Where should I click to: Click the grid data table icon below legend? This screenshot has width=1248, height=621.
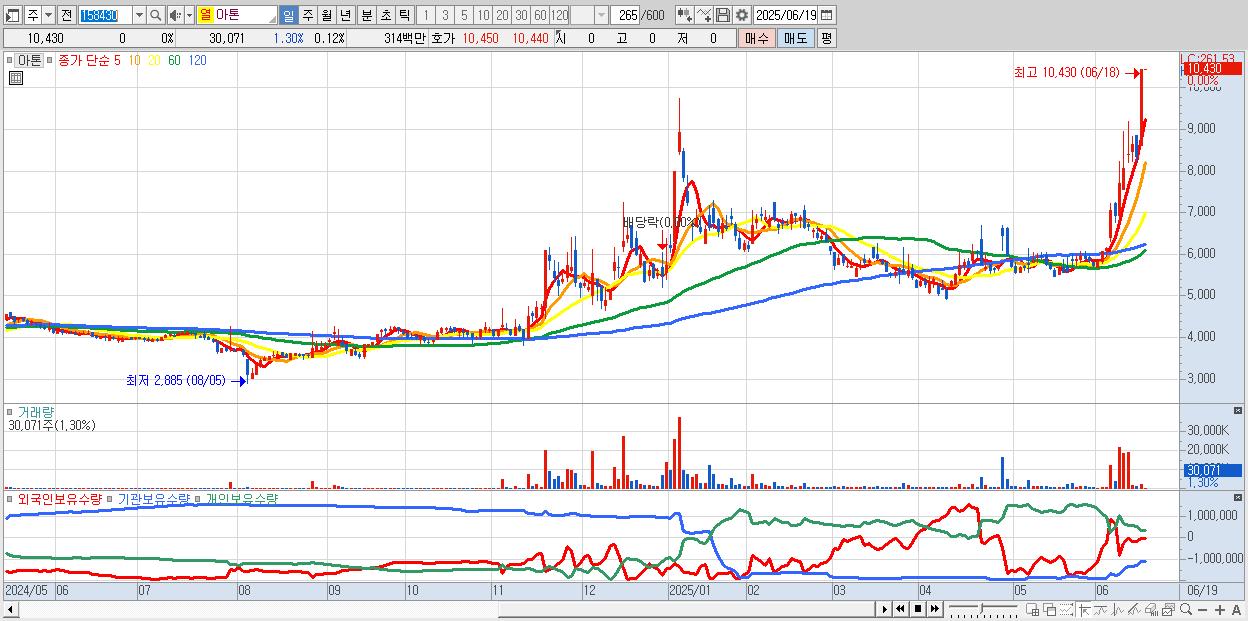(x=16, y=78)
